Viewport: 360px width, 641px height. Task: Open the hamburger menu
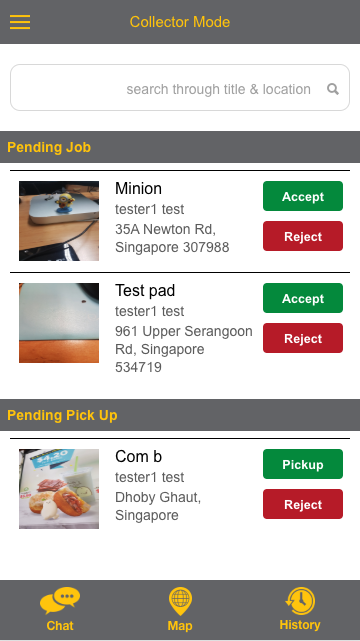(x=20, y=22)
